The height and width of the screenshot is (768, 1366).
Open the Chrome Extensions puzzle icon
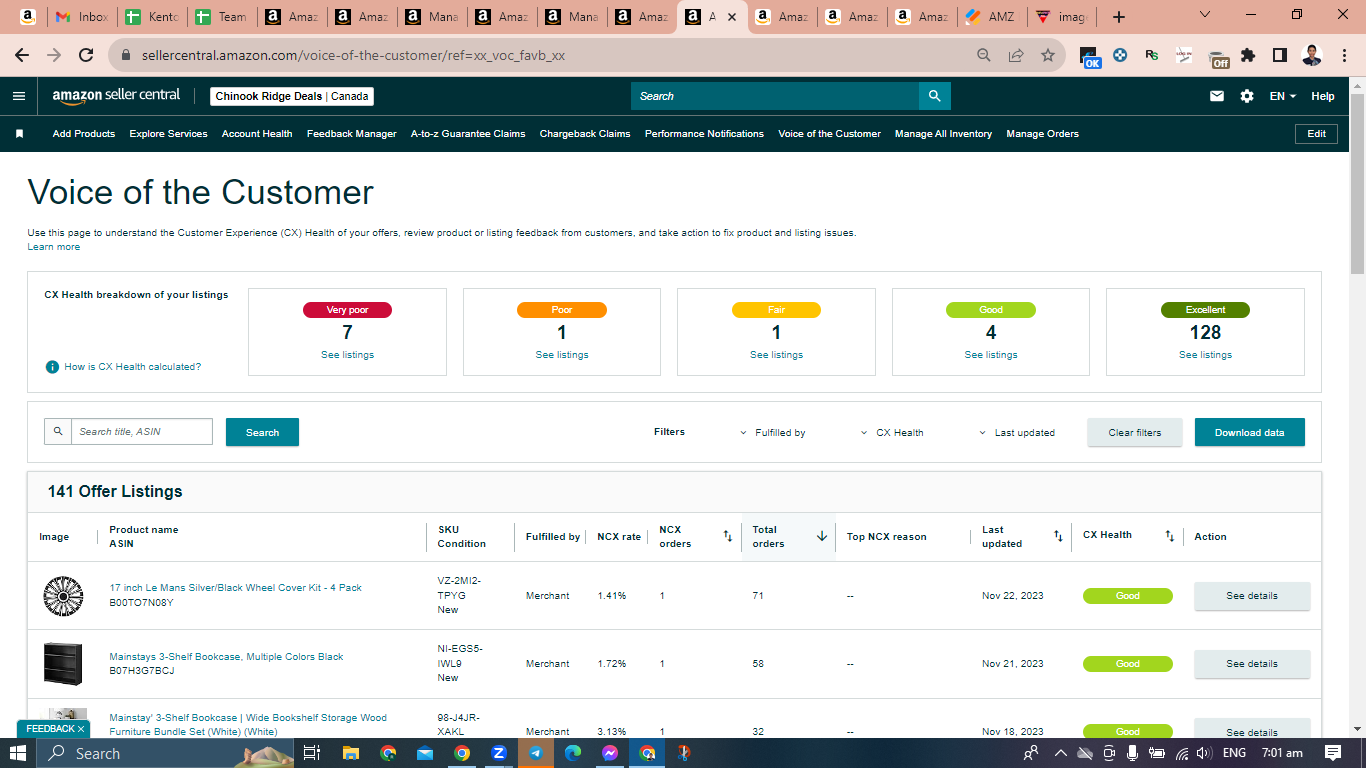(x=1248, y=56)
